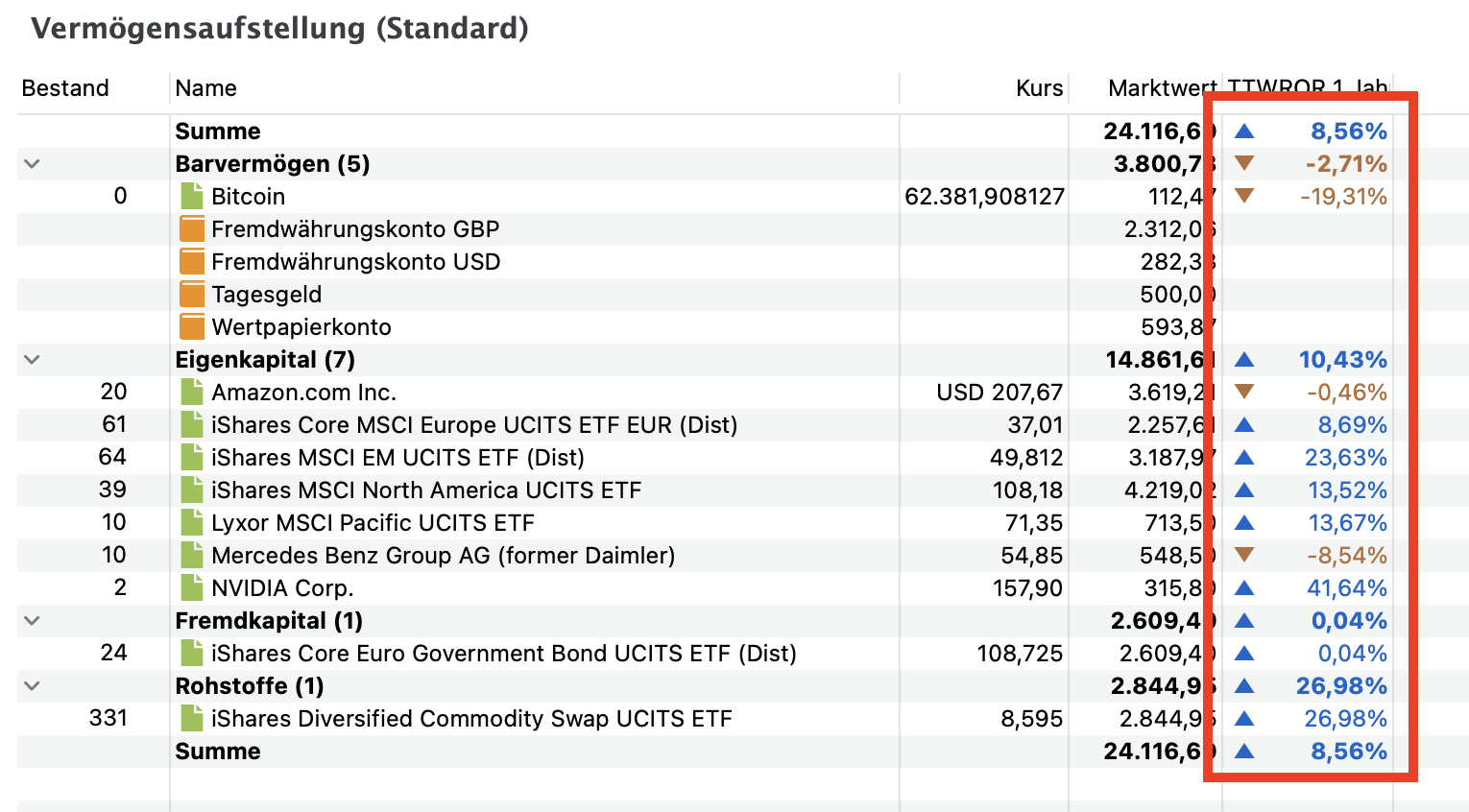1469x812 pixels.
Task: Click the blue up arrow beside 41,64%
Action: coord(1244,588)
